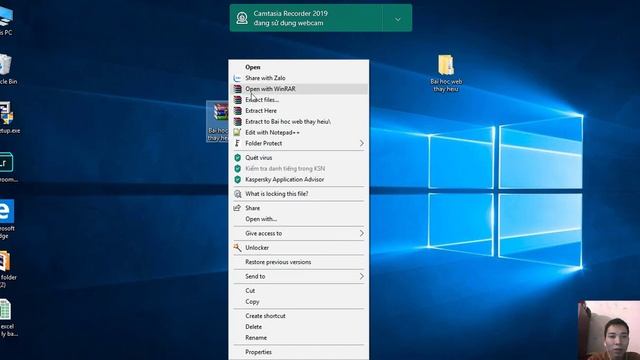Image resolution: width=640 pixels, height=360 pixels.
Task: Select the New folder (2) desktop icon
Action: click(x=5, y=261)
